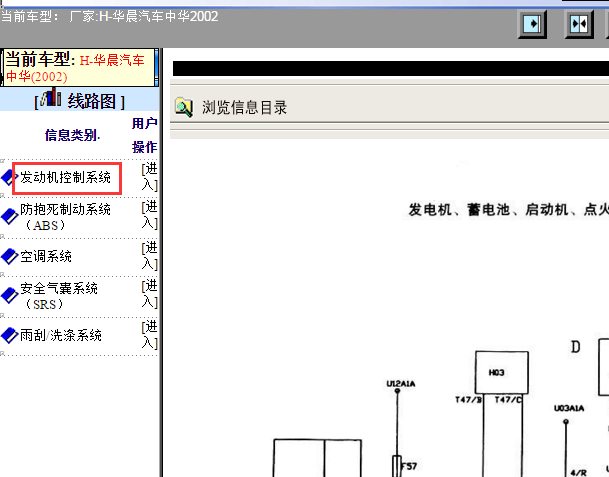The image size is (609, 477).
Task: Click the U03A1A node label in diagram
Action: coord(569,408)
